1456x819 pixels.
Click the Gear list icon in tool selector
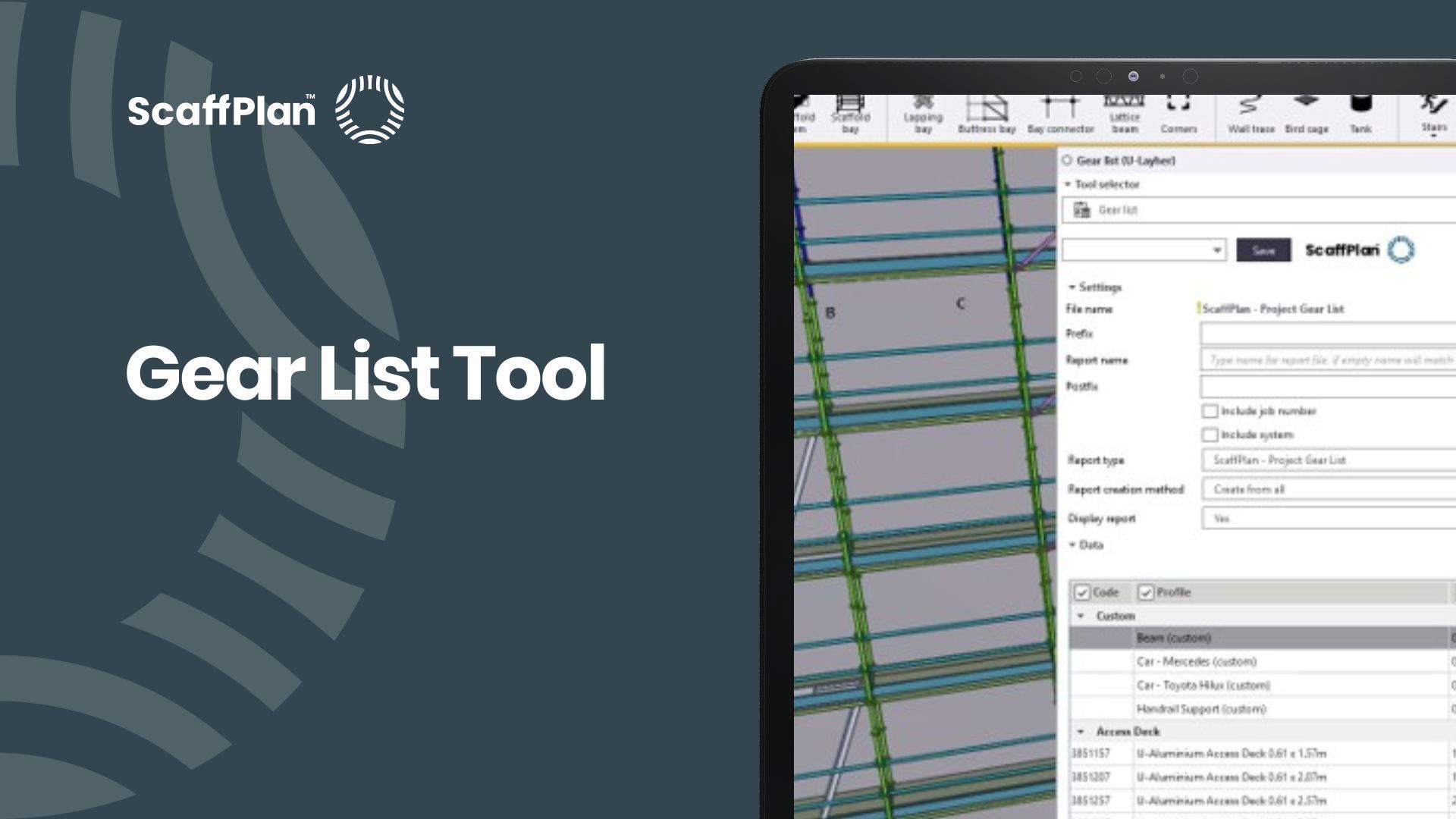(1082, 210)
